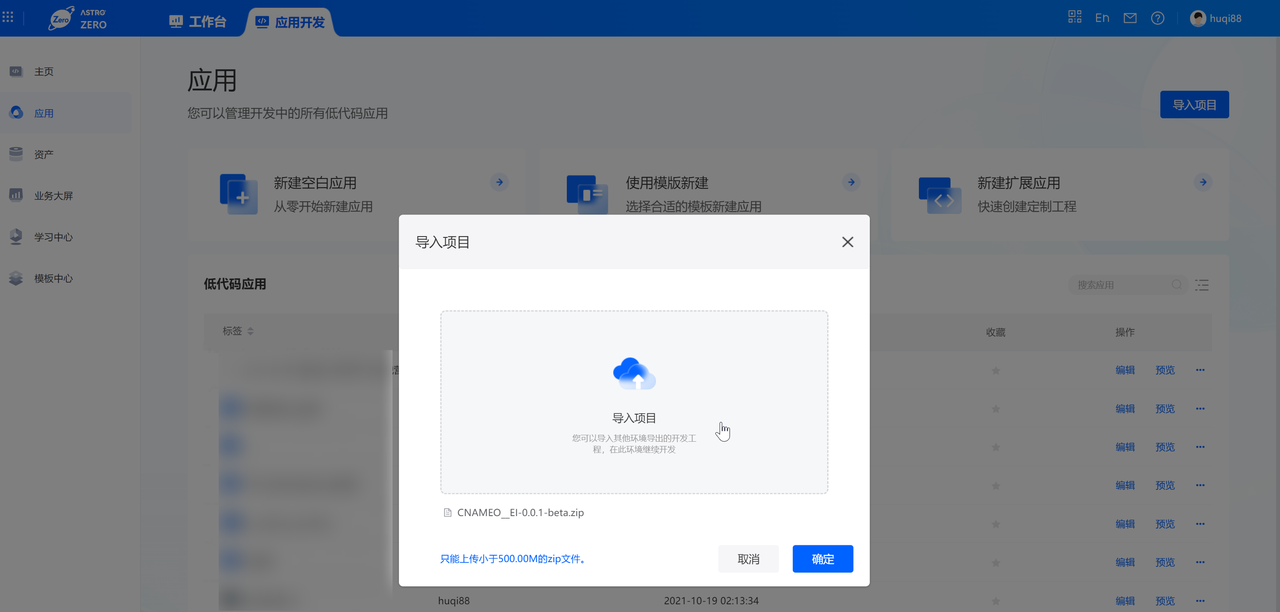Click 取消 in the dialog

pyautogui.click(x=748, y=559)
